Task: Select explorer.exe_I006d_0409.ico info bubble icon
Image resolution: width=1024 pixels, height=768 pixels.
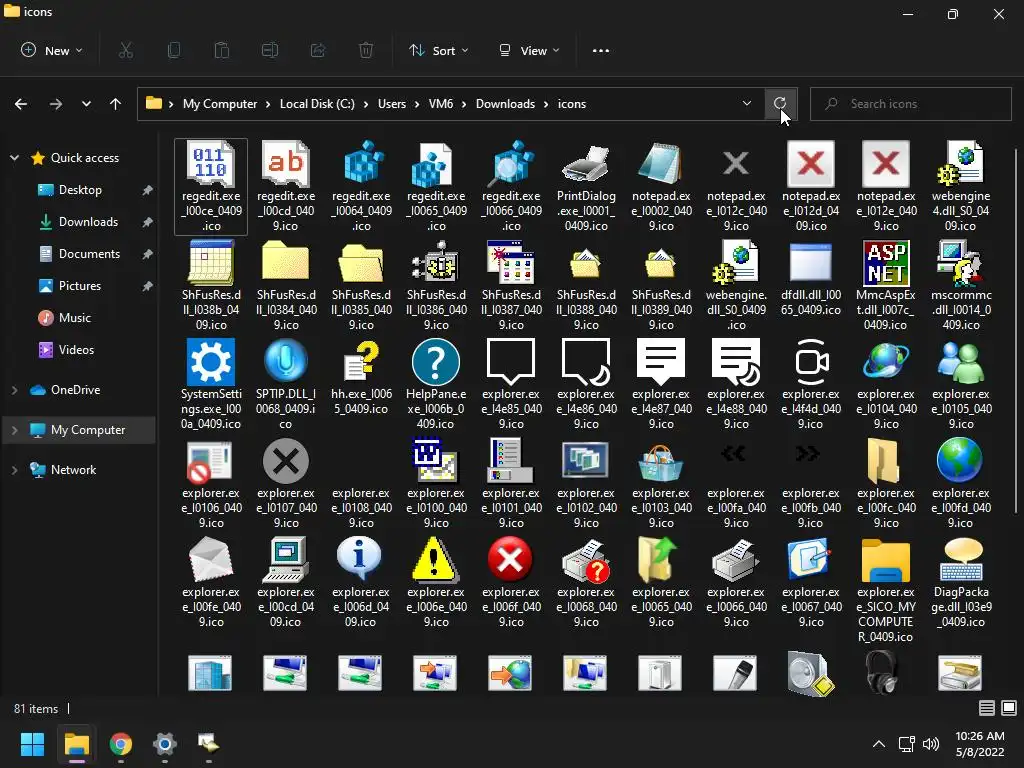Action: (361, 582)
